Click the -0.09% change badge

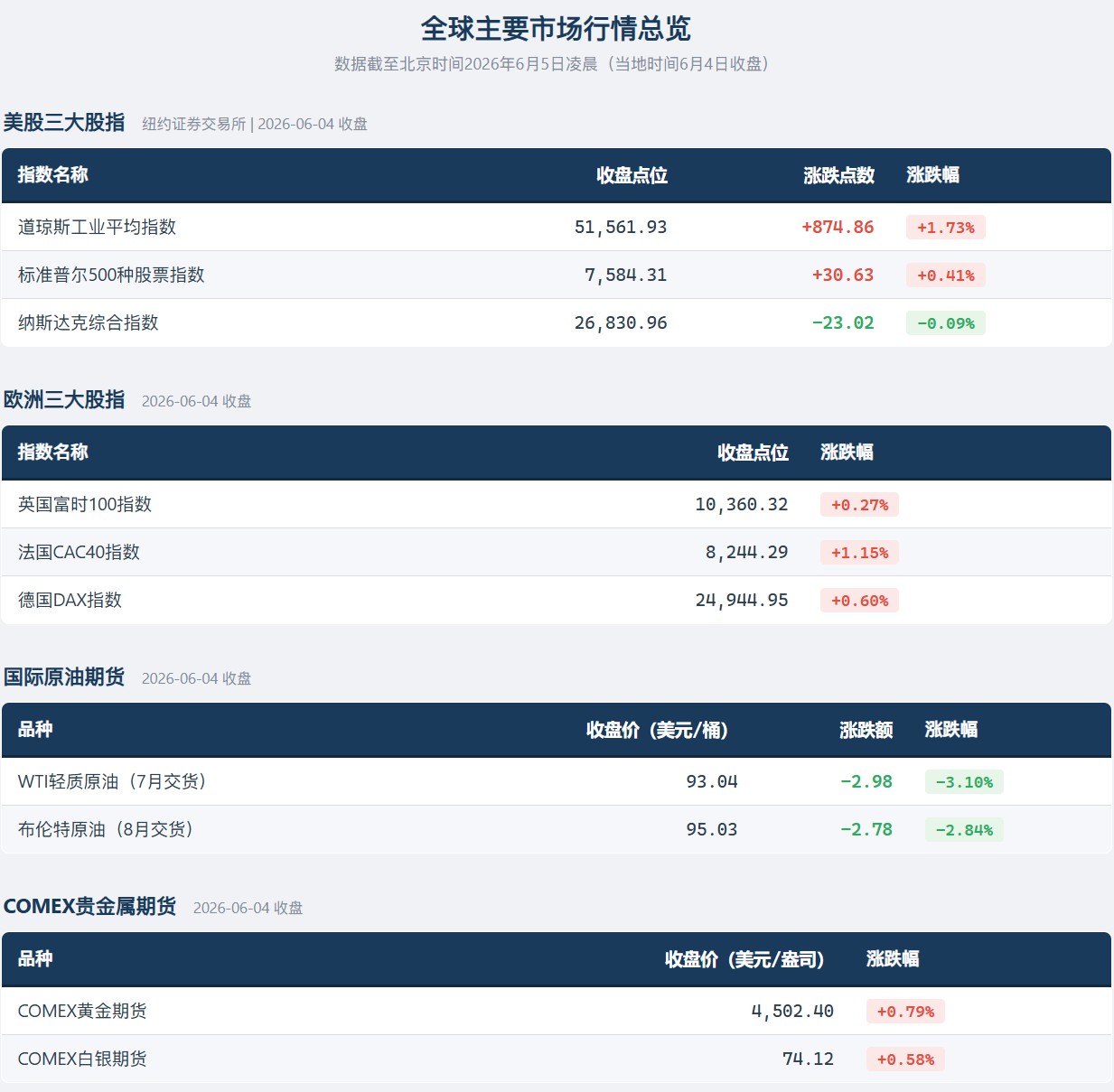[x=946, y=323]
